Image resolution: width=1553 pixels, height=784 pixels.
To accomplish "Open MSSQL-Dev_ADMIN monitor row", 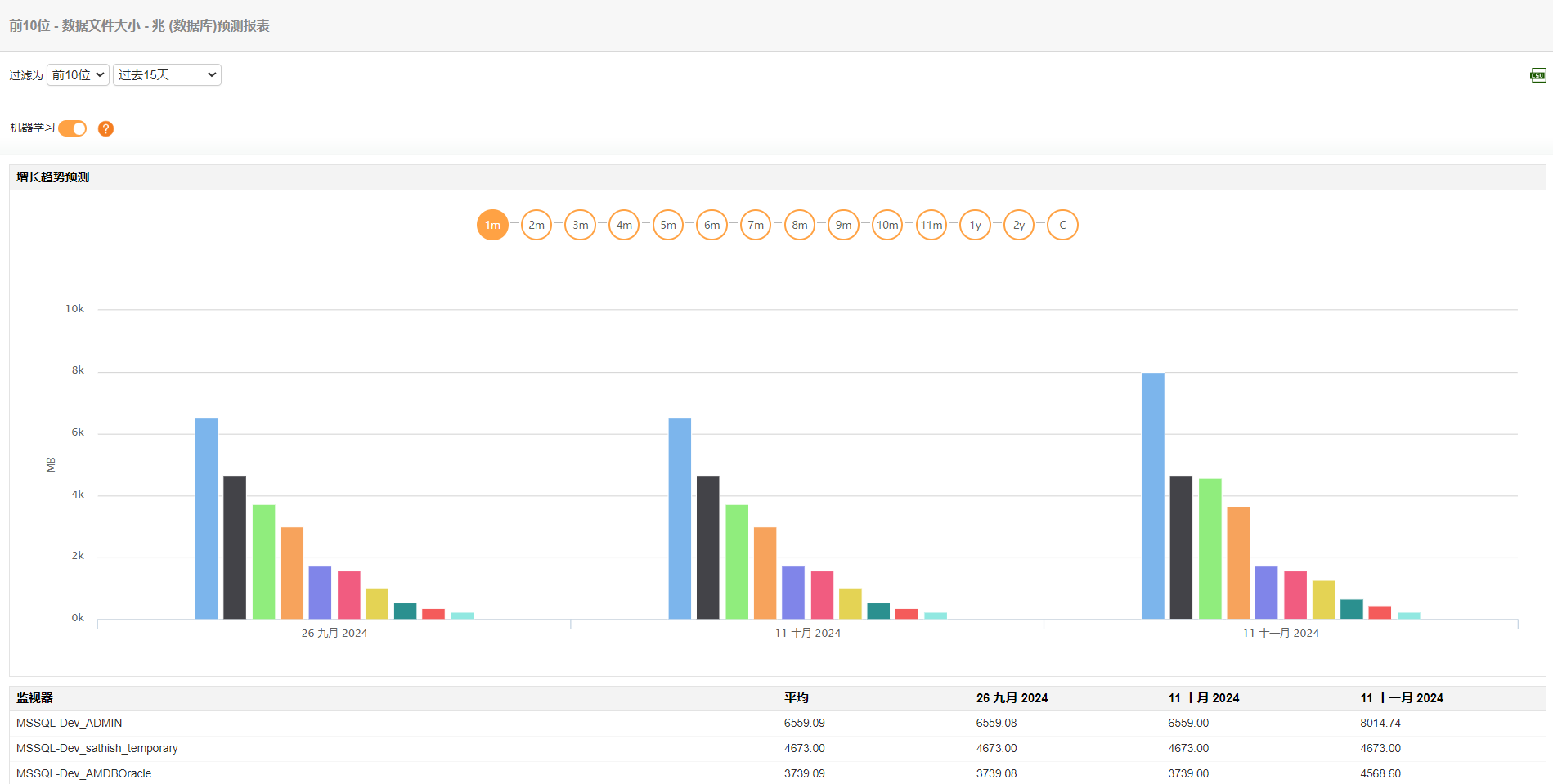I will (x=70, y=723).
